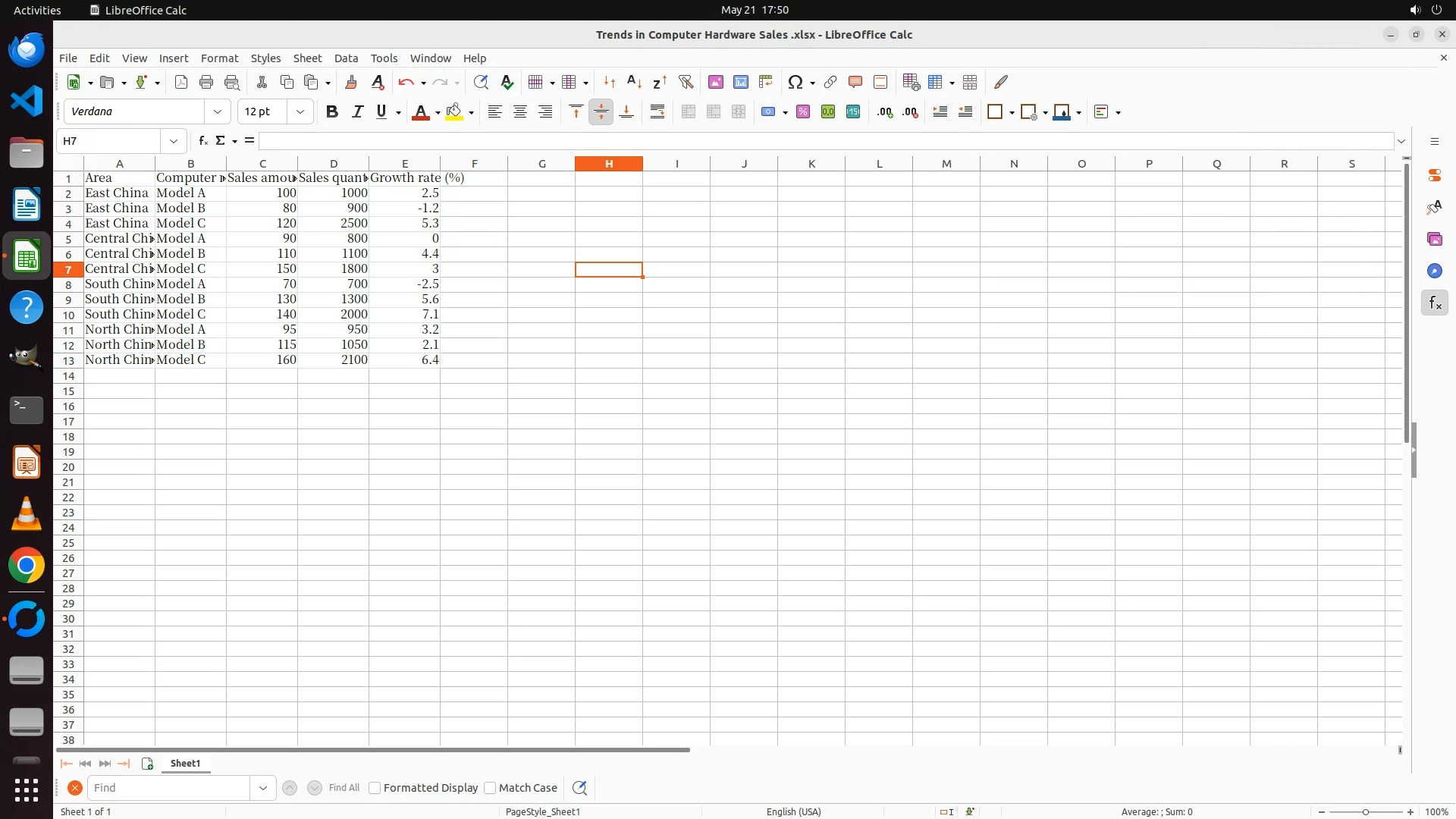Open the Data menu
This screenshot has width=1456, height=819.
(x=346, y=58)
